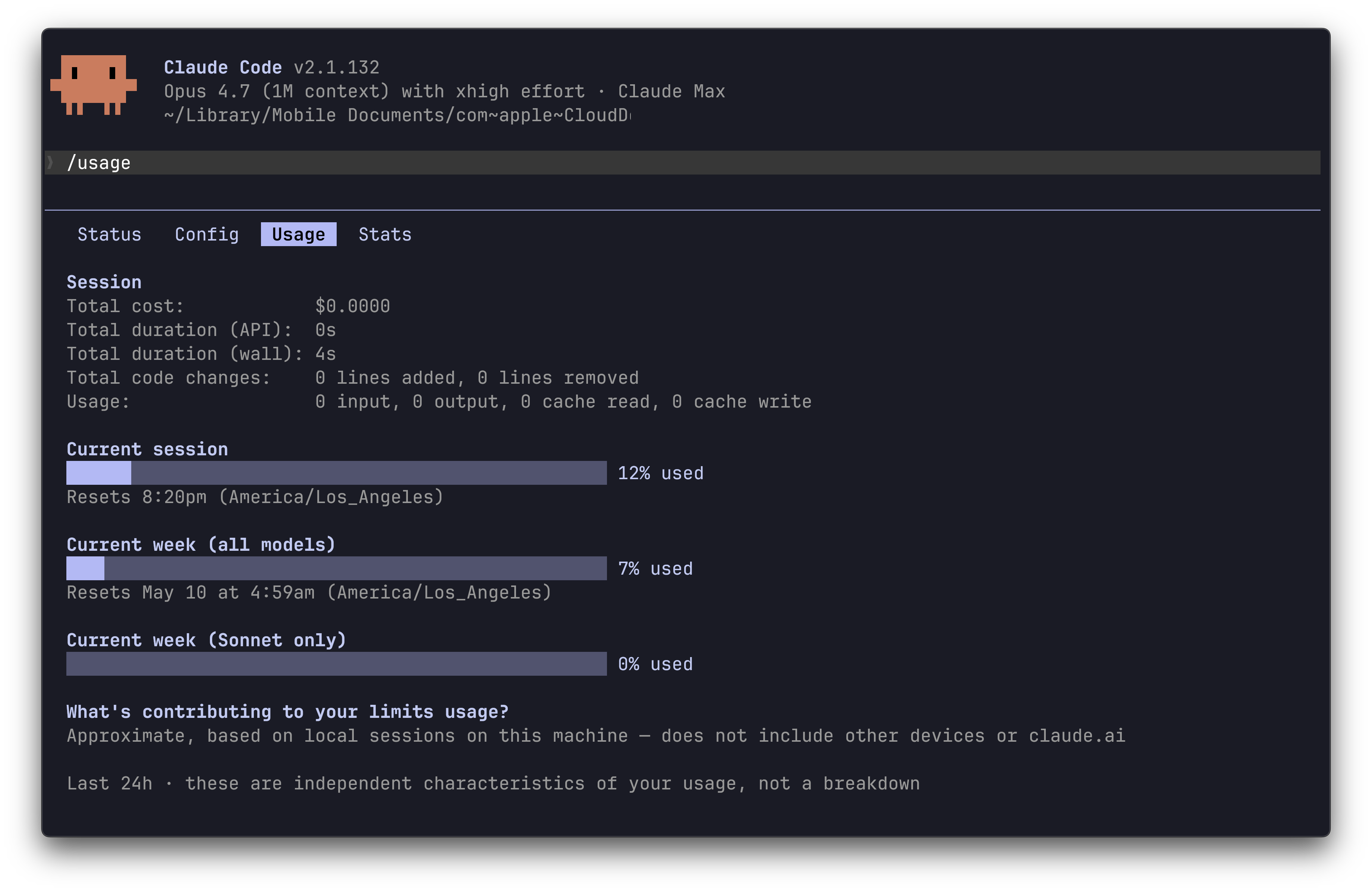Click the 'Current week (Sonnet only)' heading
The width and height of the screenshot is (1372, 892).
pos(207,640)
